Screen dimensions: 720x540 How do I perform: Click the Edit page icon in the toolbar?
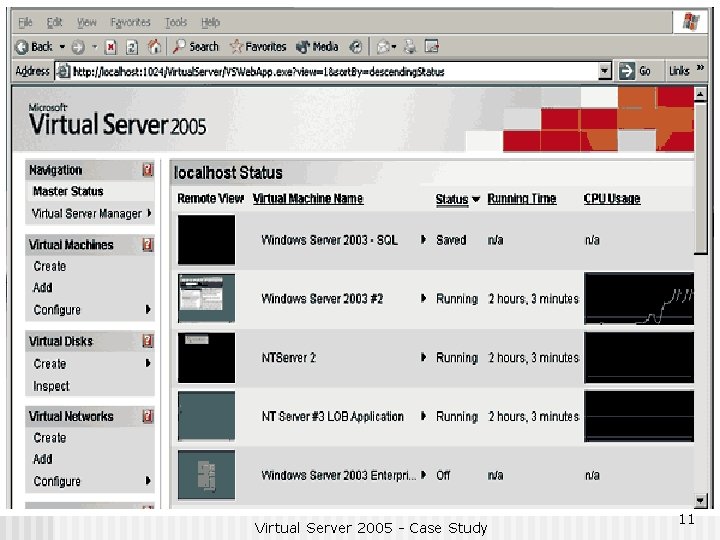click(432, 46)
